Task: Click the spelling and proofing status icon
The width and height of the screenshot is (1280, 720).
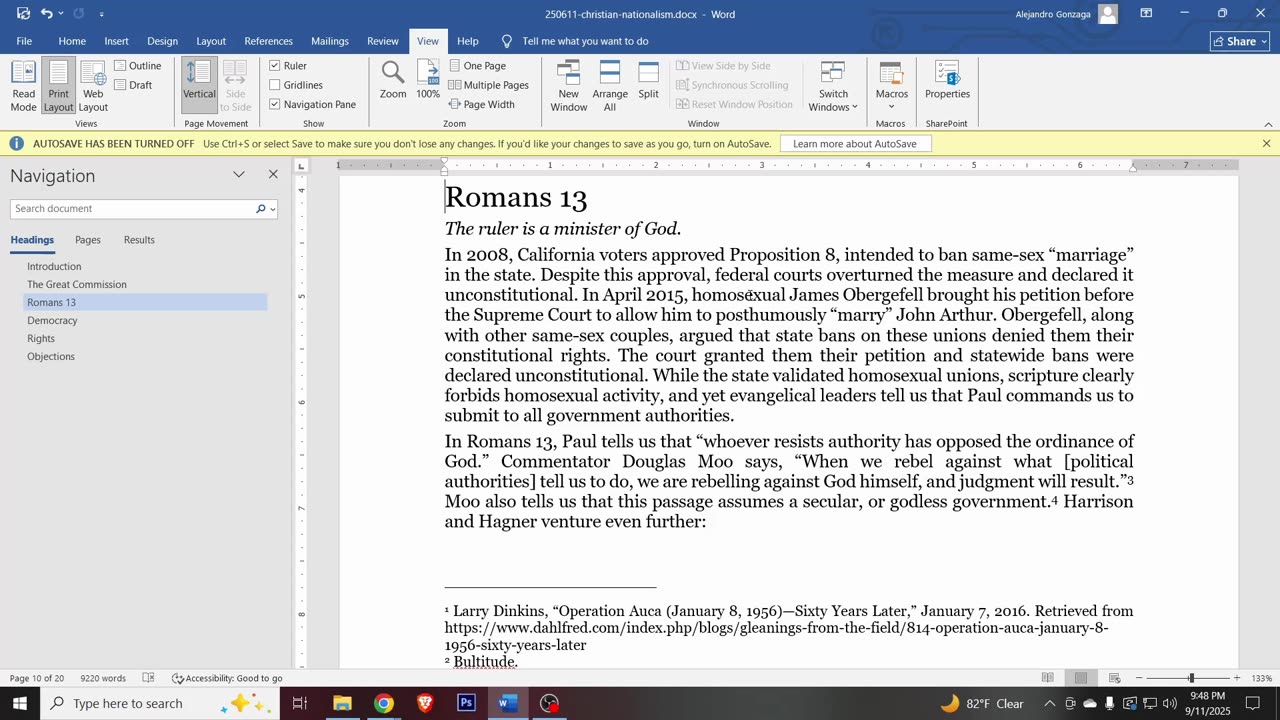Action: point(148,678)
